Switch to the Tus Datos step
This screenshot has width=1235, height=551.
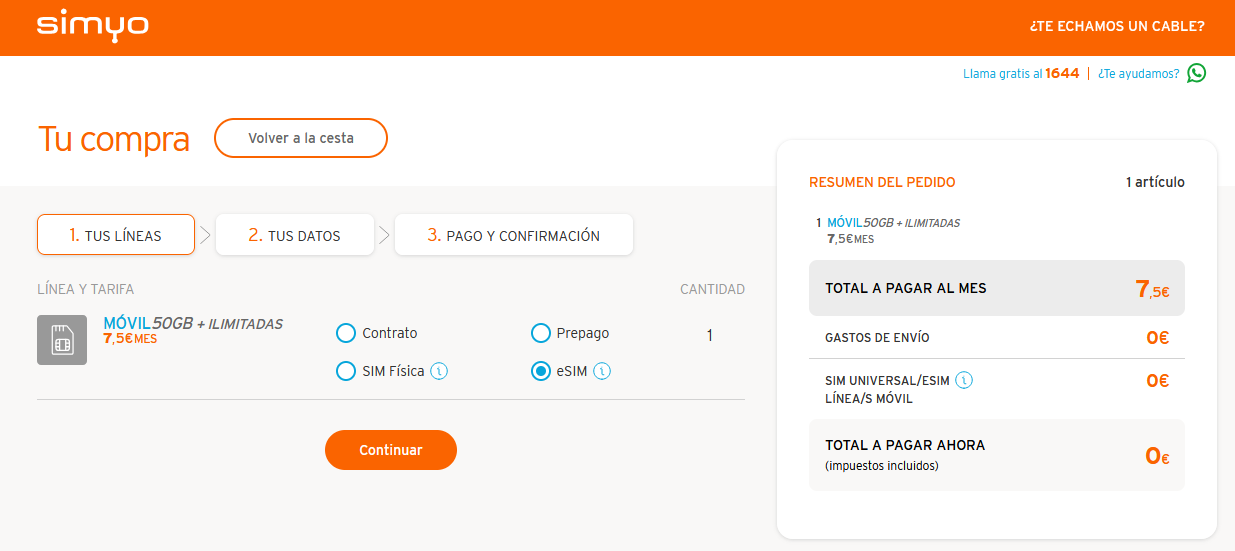coord(295,235)
